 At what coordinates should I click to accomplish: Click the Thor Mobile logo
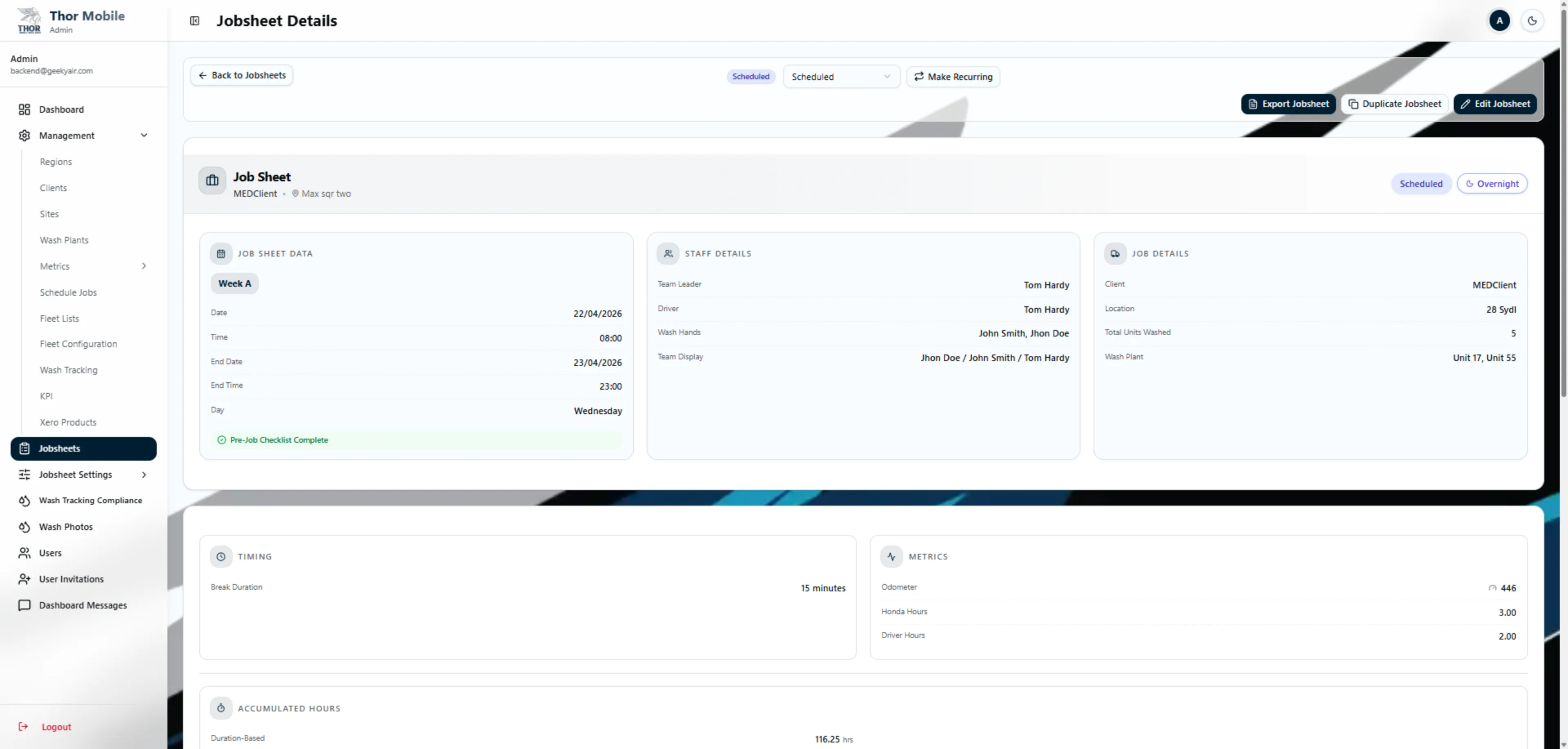coord(29,20)
